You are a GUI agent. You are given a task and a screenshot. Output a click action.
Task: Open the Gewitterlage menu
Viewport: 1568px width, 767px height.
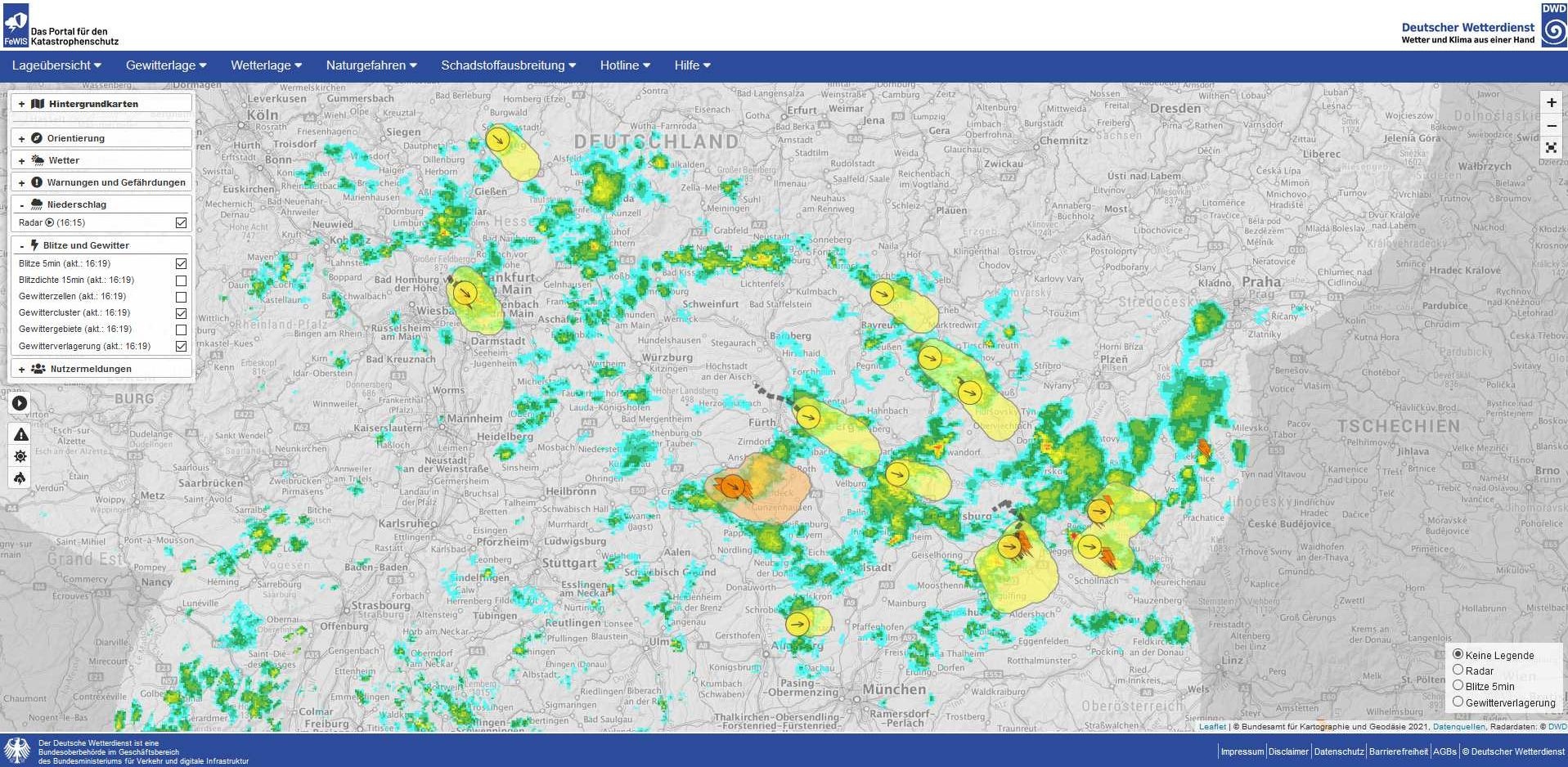click(x=166, y=65)
